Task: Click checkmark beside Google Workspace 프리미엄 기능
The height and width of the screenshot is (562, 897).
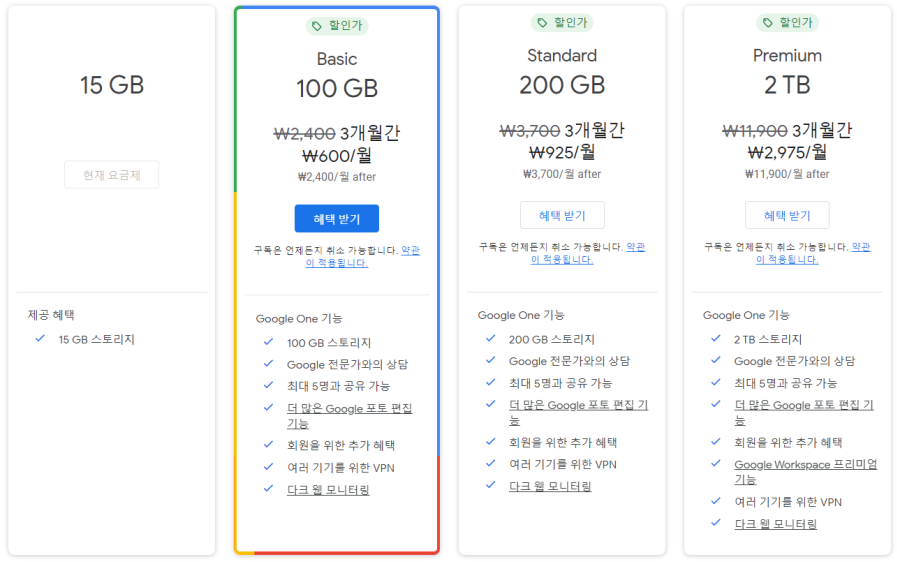Action: click(716, 463)
